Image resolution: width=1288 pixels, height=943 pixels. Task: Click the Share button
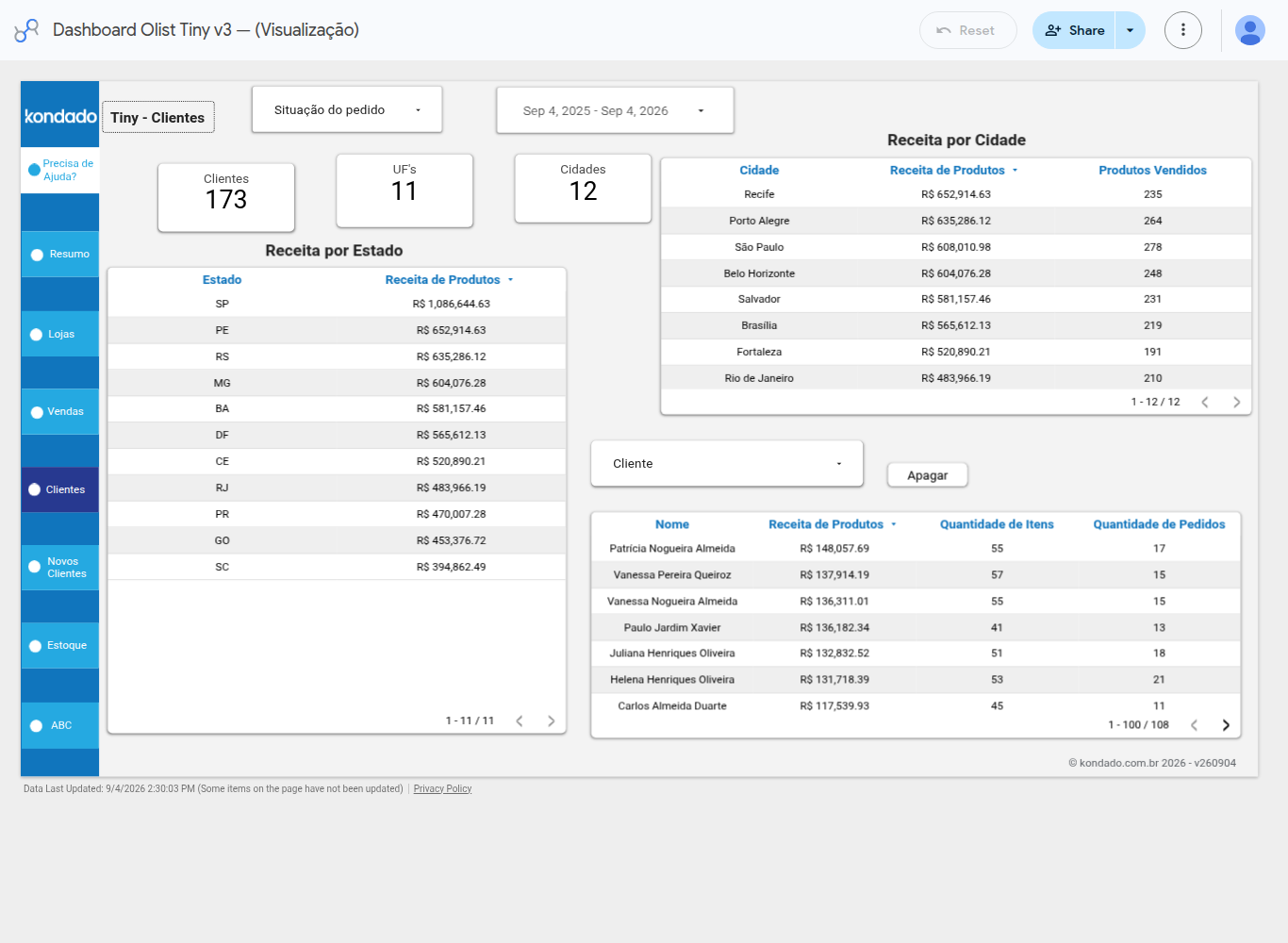click(x=1074, y=30)
